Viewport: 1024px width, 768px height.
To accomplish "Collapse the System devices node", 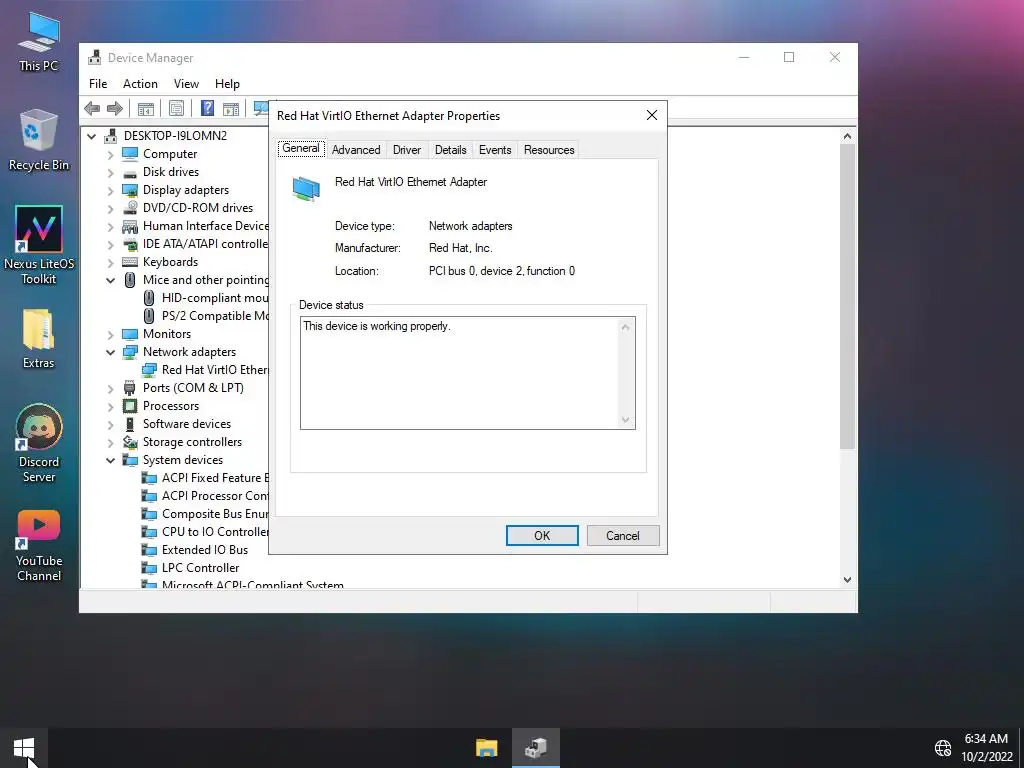I will [110, 460].
